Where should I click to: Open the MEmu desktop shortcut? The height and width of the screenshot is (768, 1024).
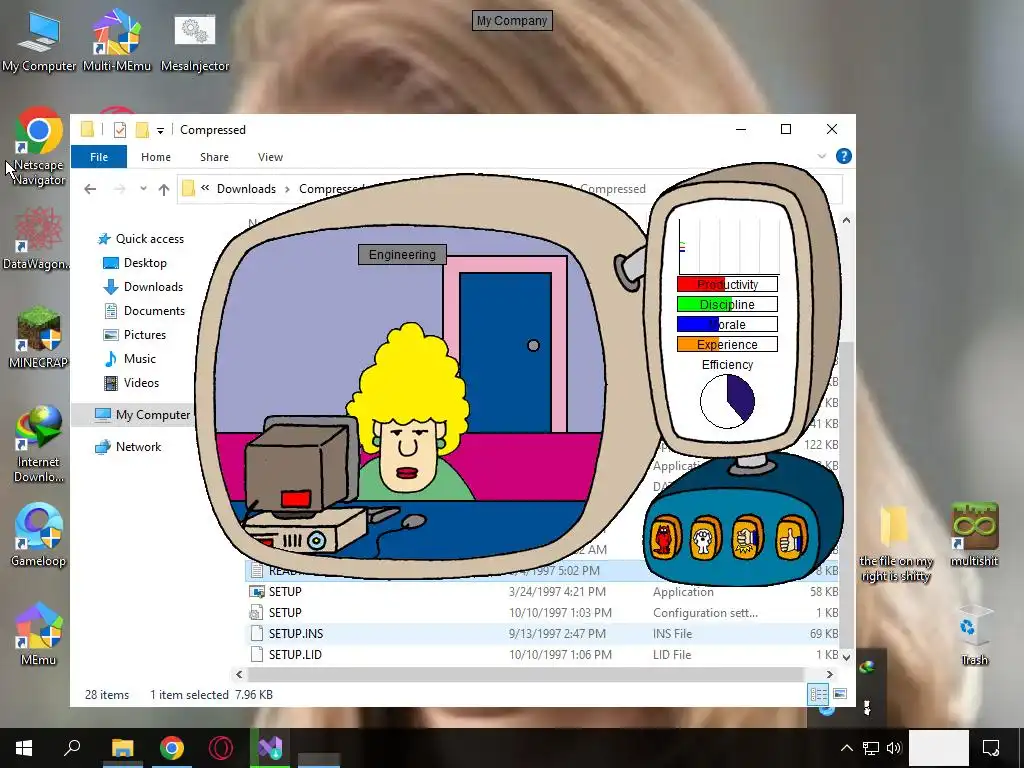point(39,633)
